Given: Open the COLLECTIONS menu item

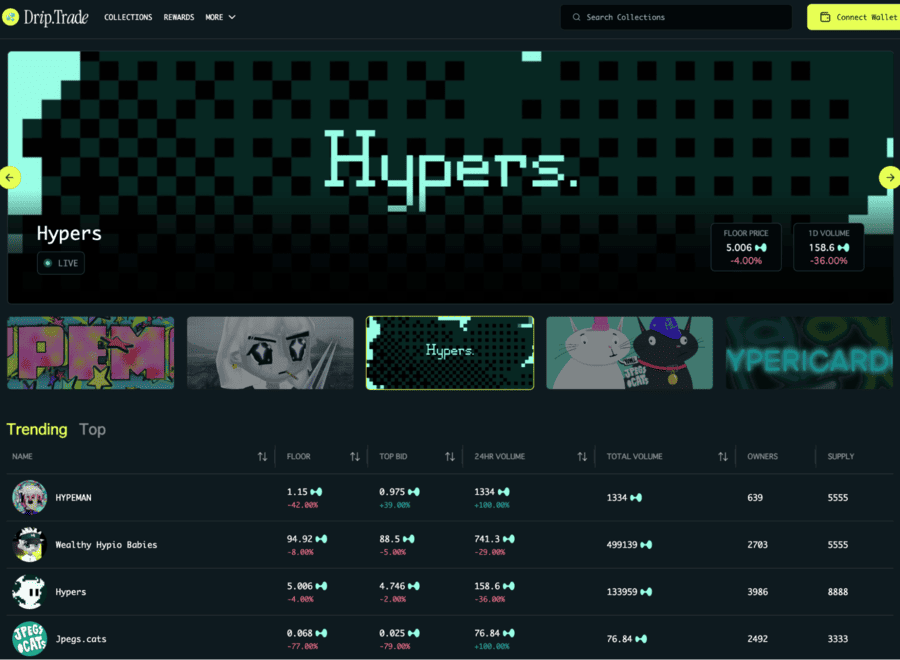Looking at the screenshot, I should pos(128,17).
